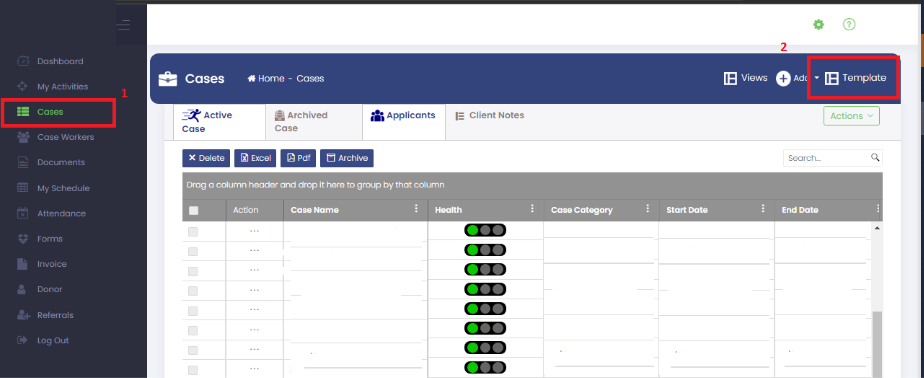Tick the third case row checkbox
The image size is (924, 378).
coord(193,271)
